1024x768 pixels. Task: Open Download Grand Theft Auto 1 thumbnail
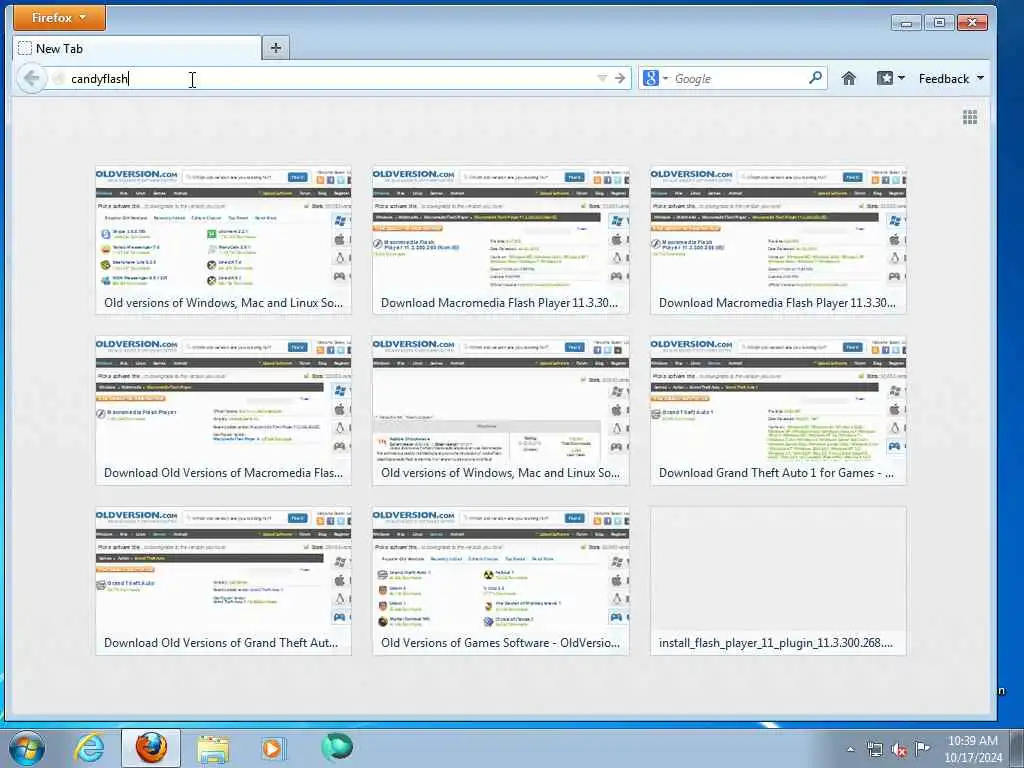[778, 410]
